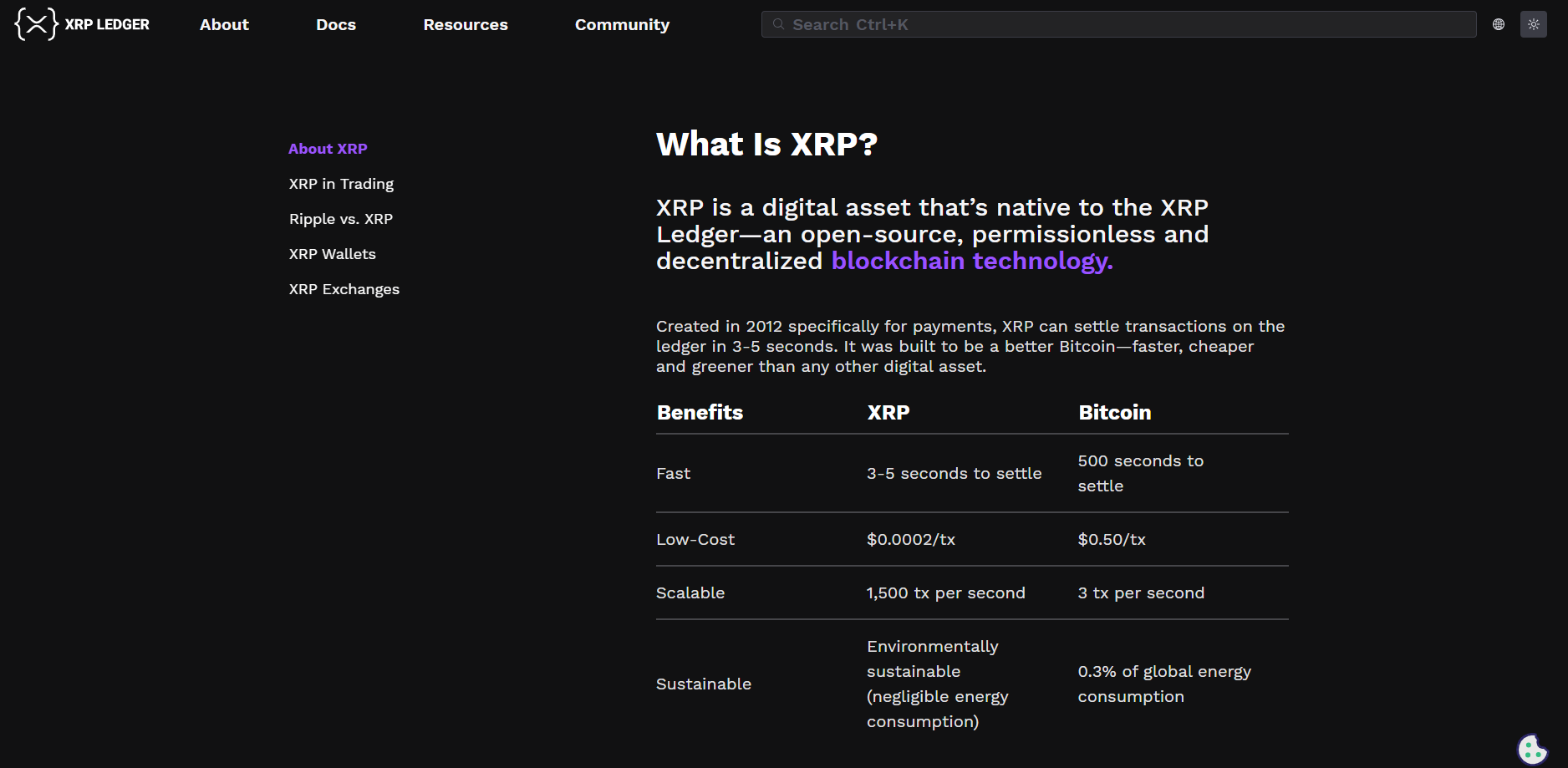Open the language globe icon
1568x768 pixels.
(1499, 24)
